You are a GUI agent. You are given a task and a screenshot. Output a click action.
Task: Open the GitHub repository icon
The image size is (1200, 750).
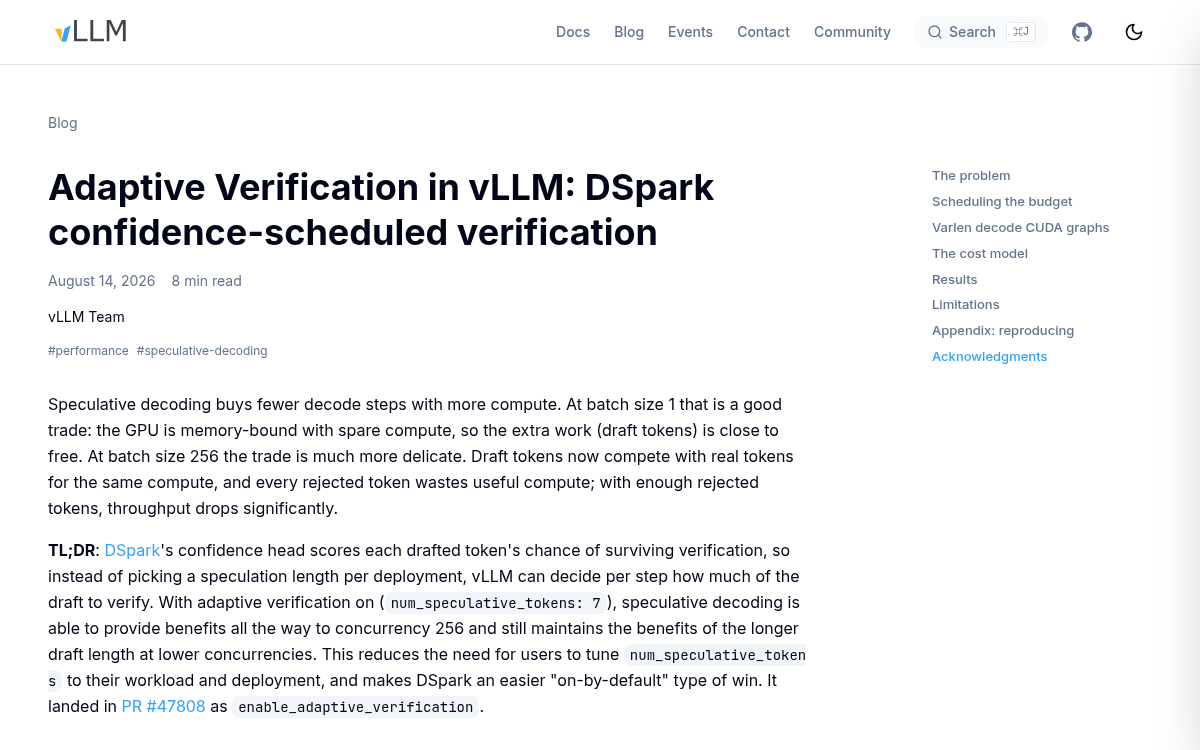[x=1082, y=32]
